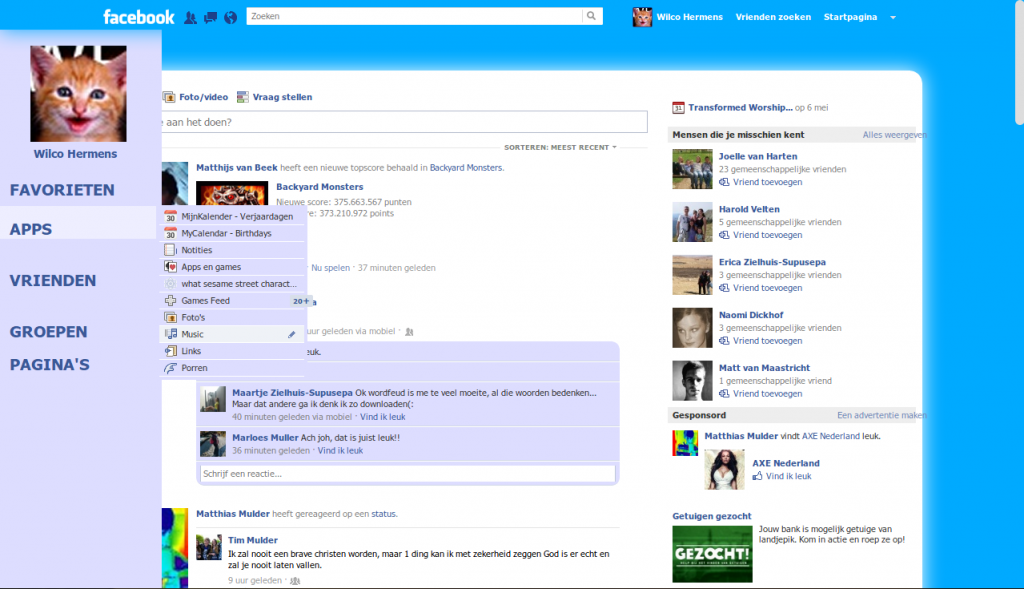This screenshot has height=589, width=1024.
Task: Click the Transformed Worship event calendar icon
Action: tap(679, 108)
